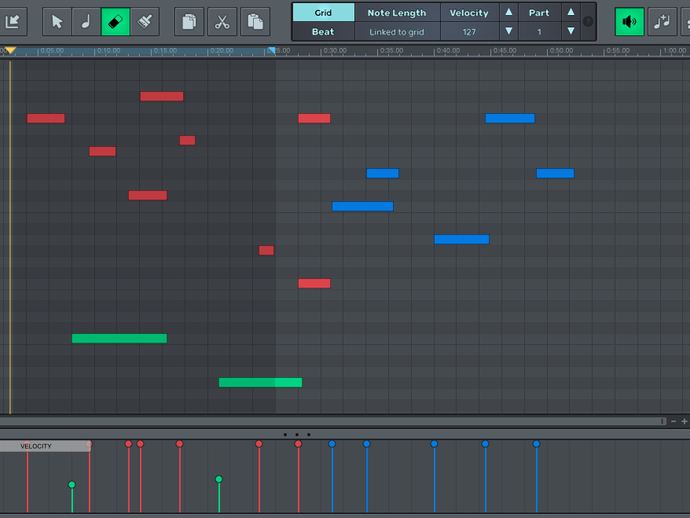Select the note draw tool

click(86, 21)
